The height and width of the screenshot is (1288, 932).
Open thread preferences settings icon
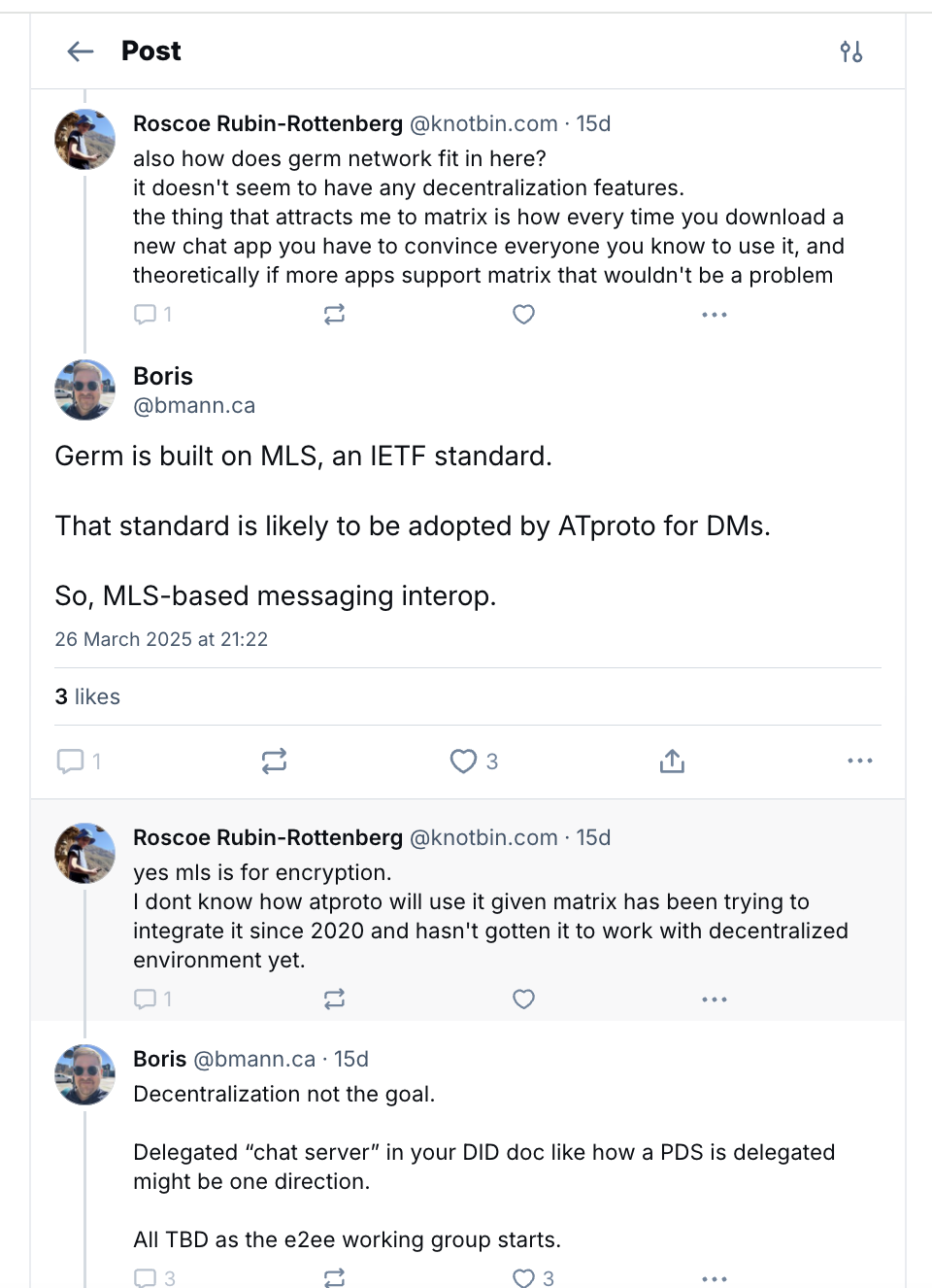[x=851, y=51]
